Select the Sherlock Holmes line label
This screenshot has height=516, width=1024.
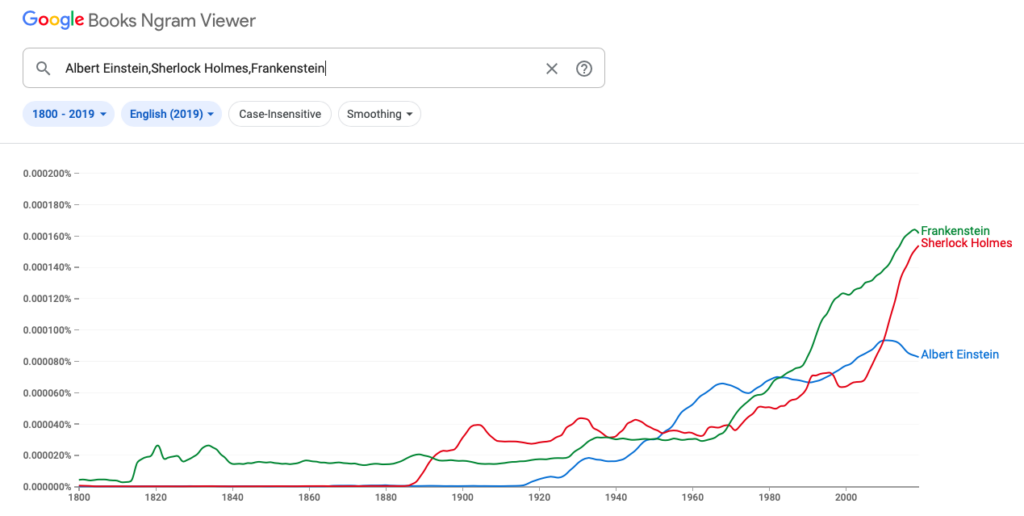pos(966,243)
